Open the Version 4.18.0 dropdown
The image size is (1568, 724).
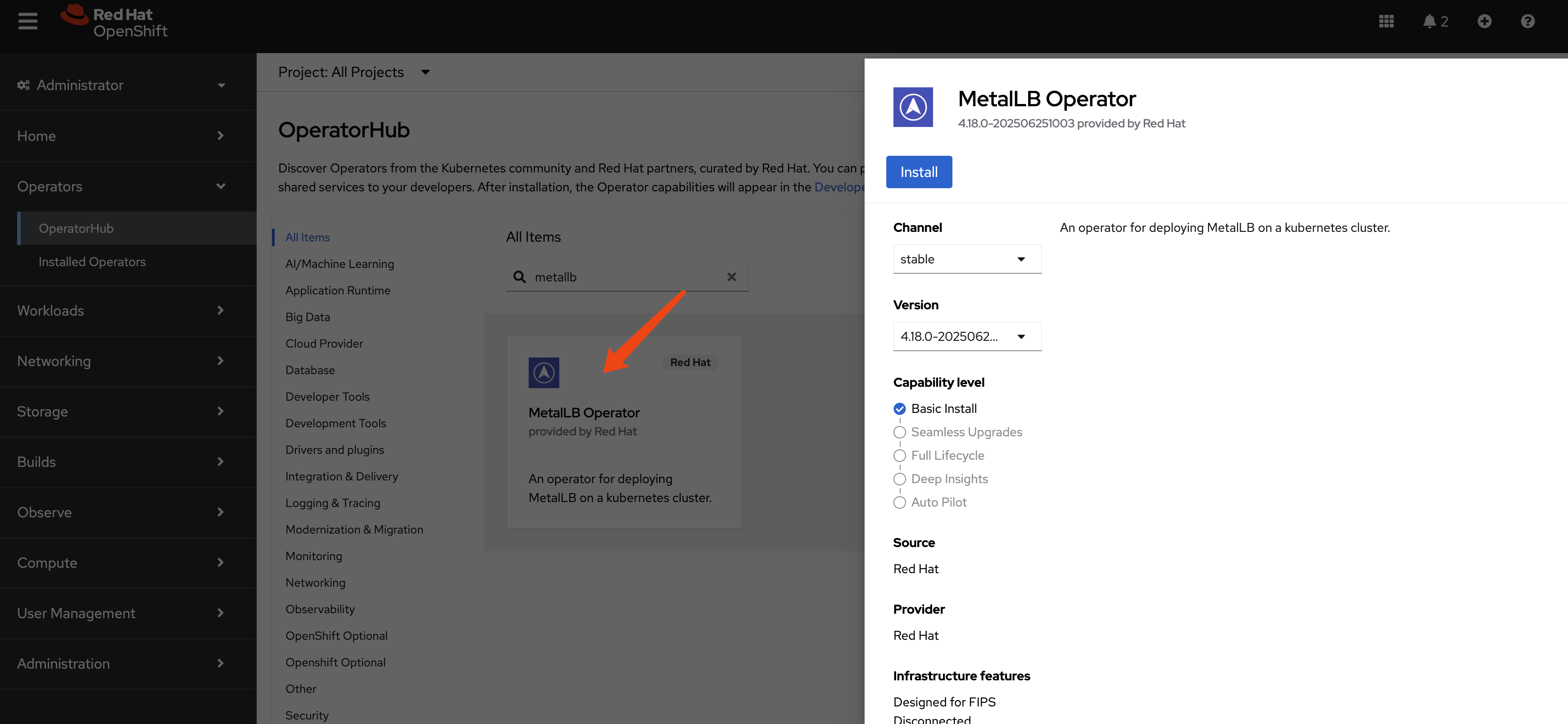967,336
